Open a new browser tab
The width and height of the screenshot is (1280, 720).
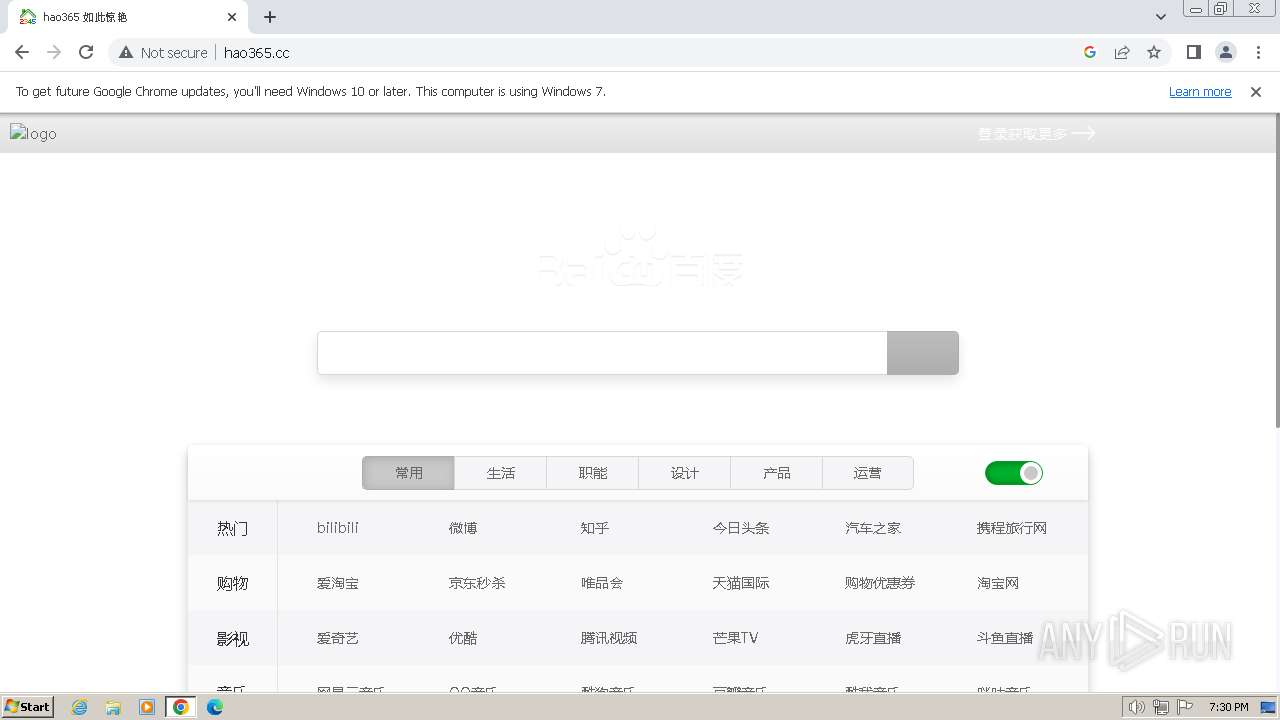270,17
